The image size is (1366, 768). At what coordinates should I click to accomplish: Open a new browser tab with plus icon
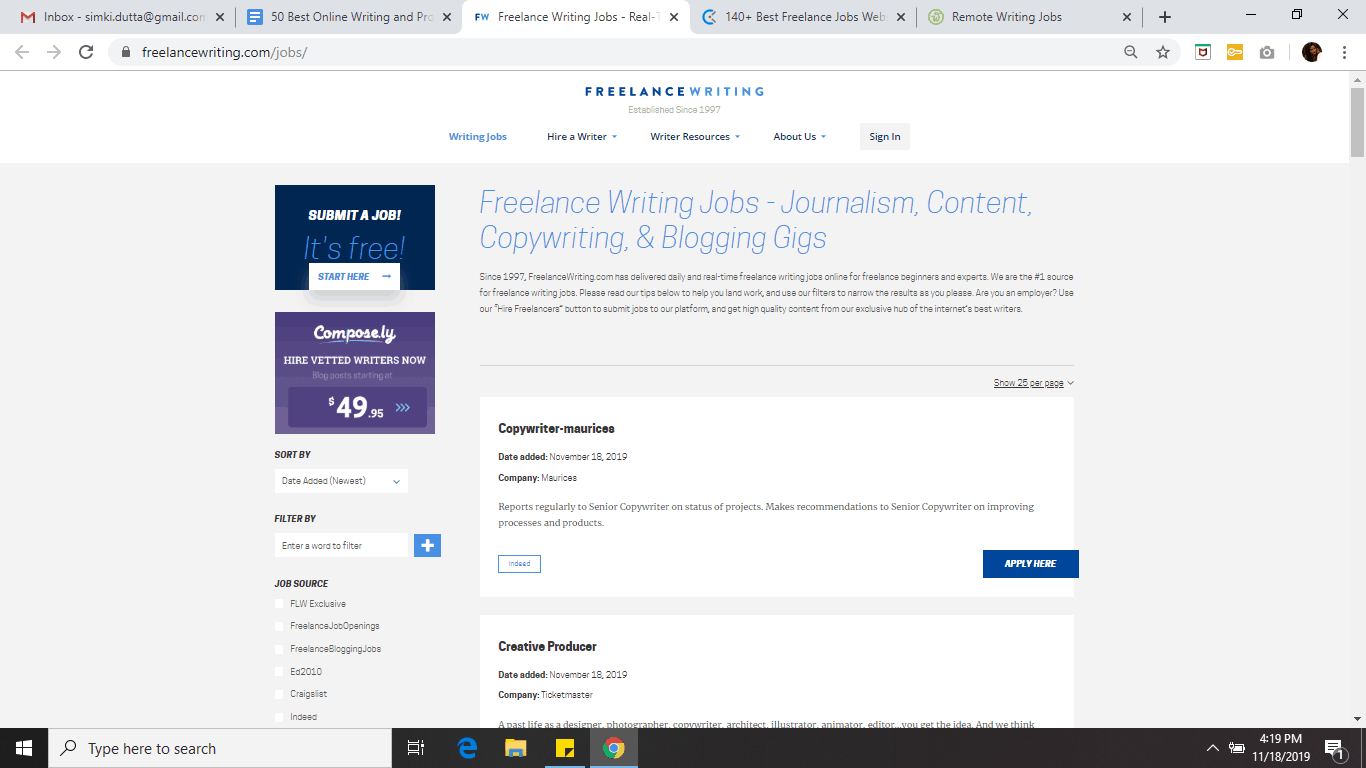pyautogui.click(x=1164, y=17)
